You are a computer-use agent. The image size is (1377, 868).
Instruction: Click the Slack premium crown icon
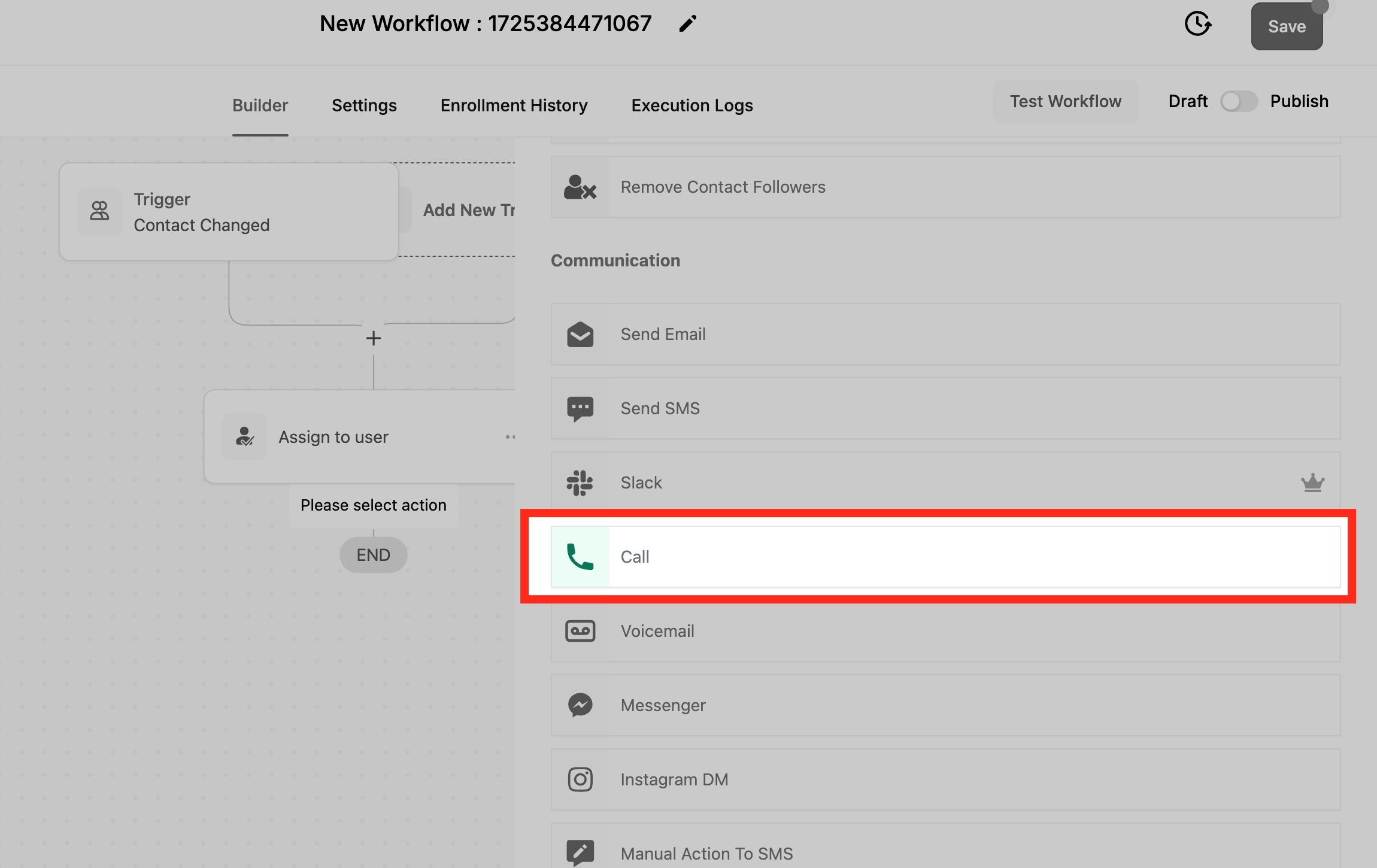1312,482
